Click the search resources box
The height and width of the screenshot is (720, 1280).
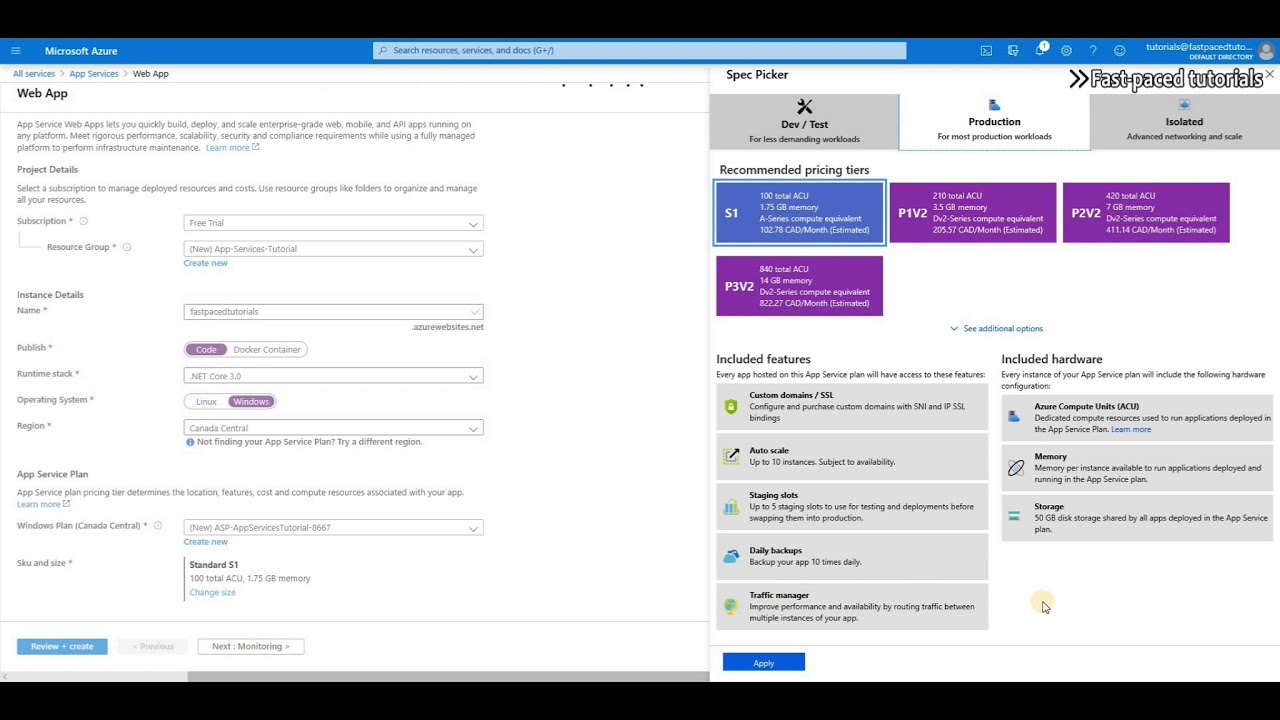640,50
